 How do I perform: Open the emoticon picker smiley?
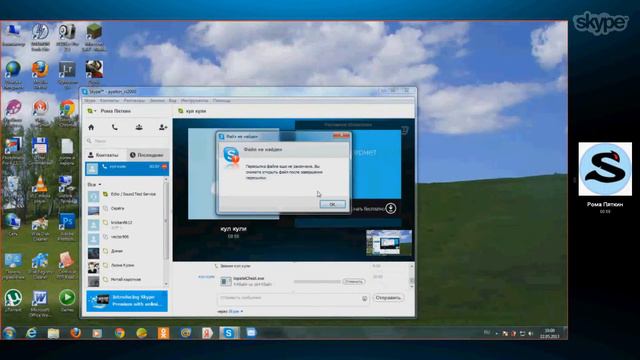364,299
